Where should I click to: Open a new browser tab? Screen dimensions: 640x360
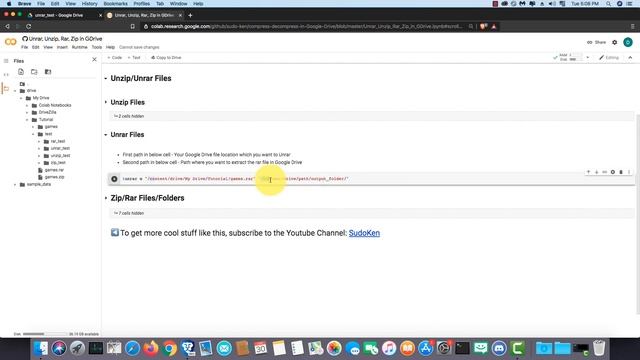pos(190,15)
